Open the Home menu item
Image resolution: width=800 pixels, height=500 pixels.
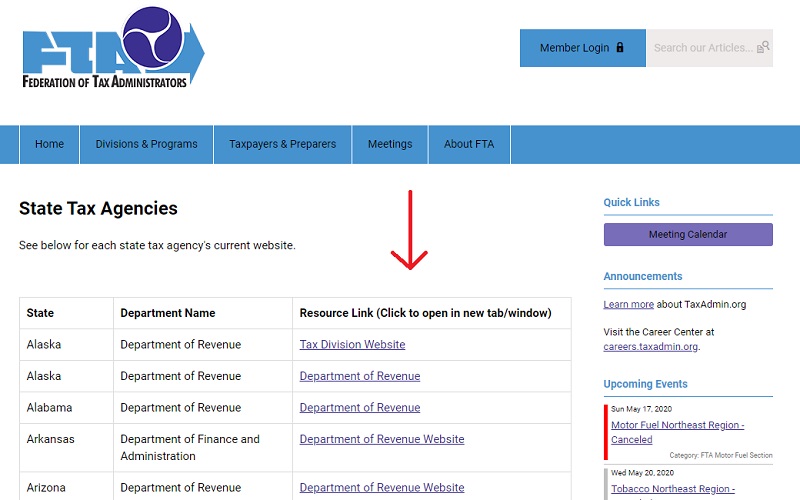(49, 144)
